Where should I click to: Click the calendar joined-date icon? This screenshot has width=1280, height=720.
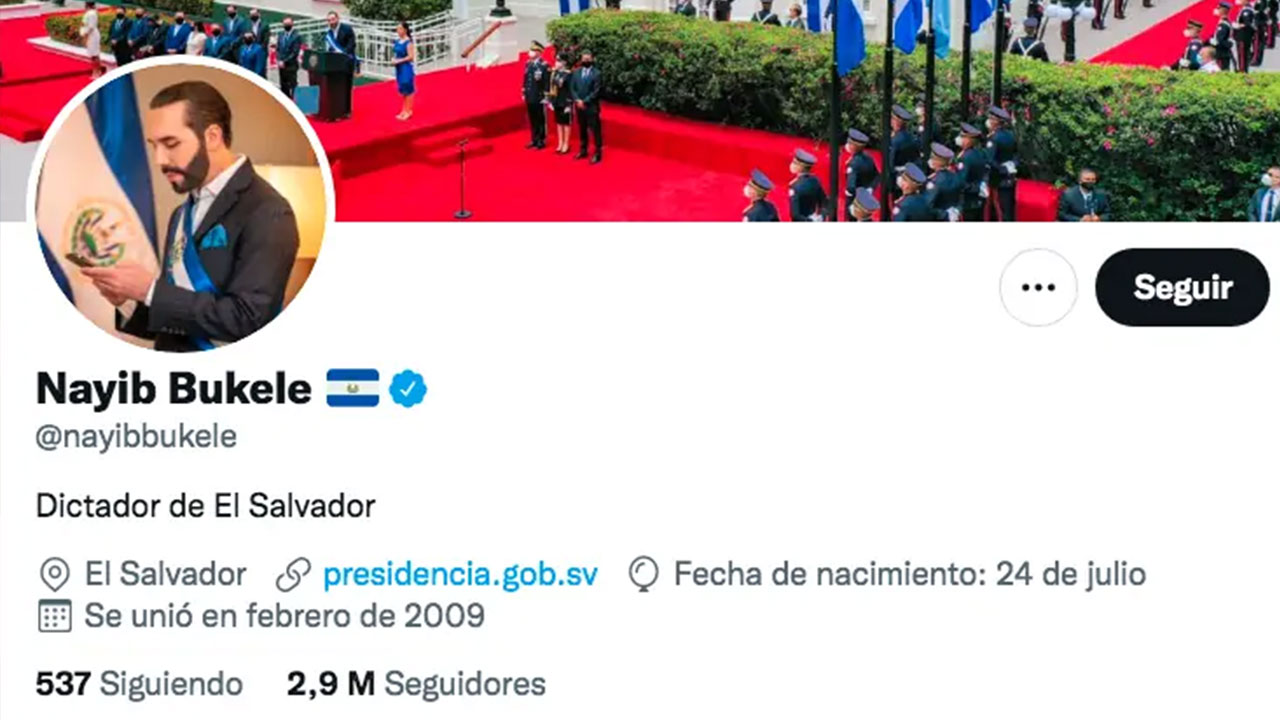click(54, 615)
